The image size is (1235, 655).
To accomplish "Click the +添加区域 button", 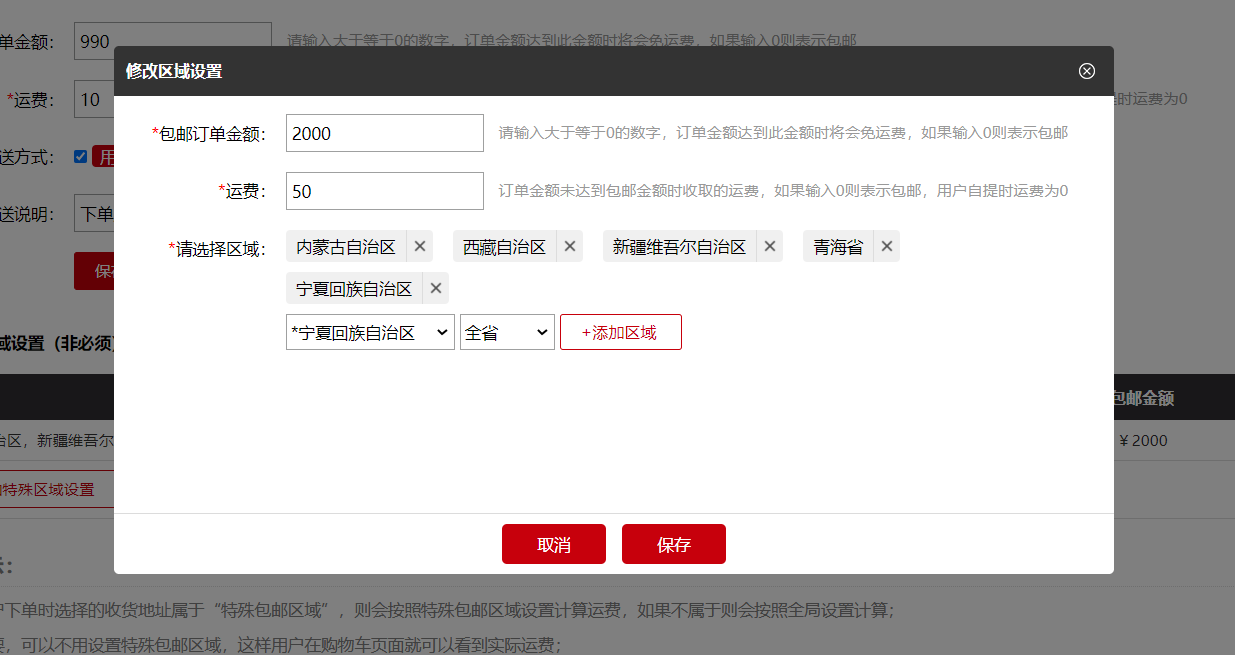I will (620, 331).
